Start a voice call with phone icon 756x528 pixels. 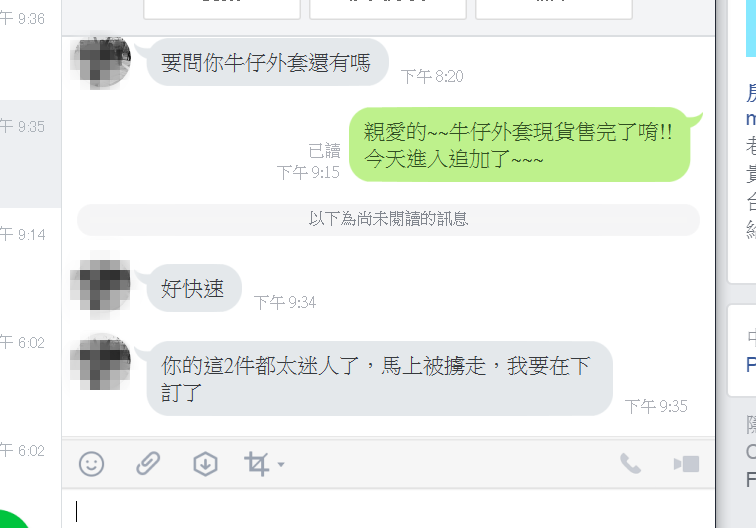[630, 464]
